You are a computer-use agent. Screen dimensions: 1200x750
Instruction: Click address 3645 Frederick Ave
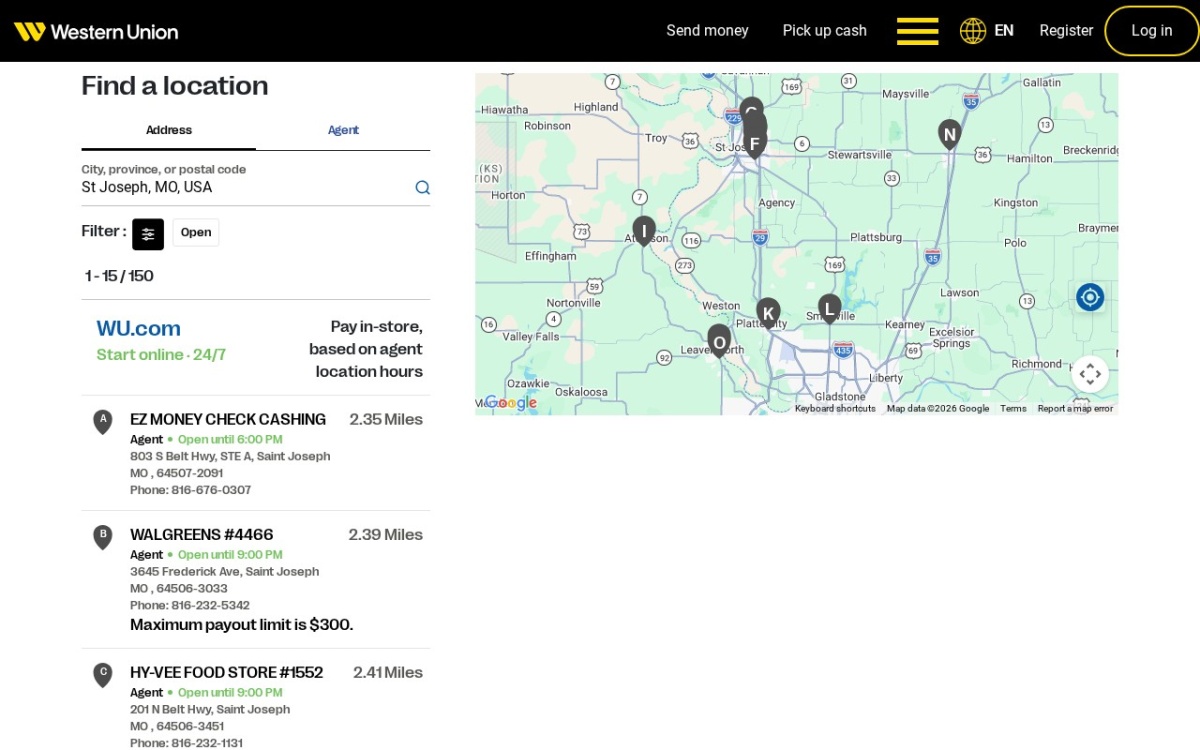[x=224, y=571]
